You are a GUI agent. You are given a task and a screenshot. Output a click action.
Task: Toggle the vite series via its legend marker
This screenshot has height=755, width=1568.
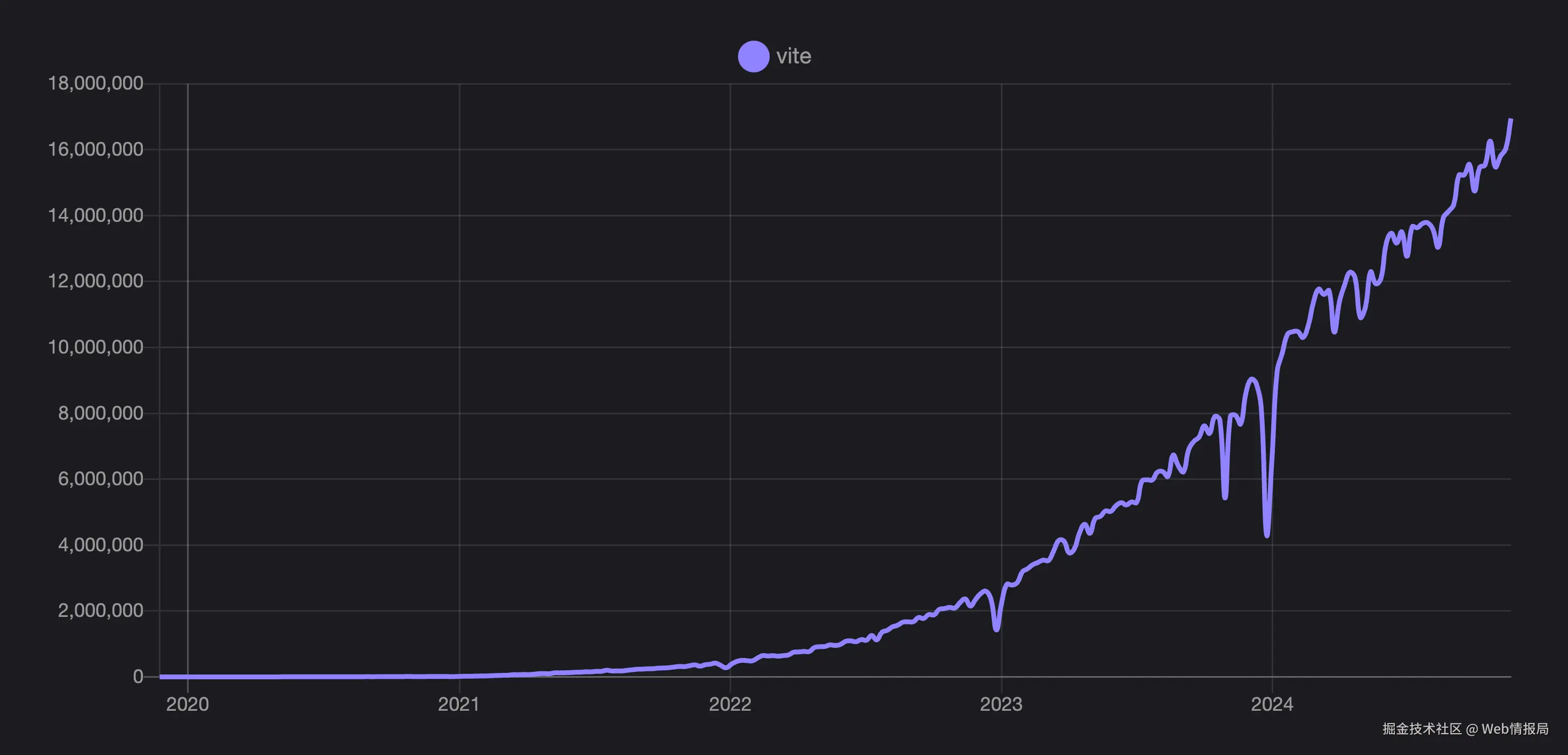[753, 55]
